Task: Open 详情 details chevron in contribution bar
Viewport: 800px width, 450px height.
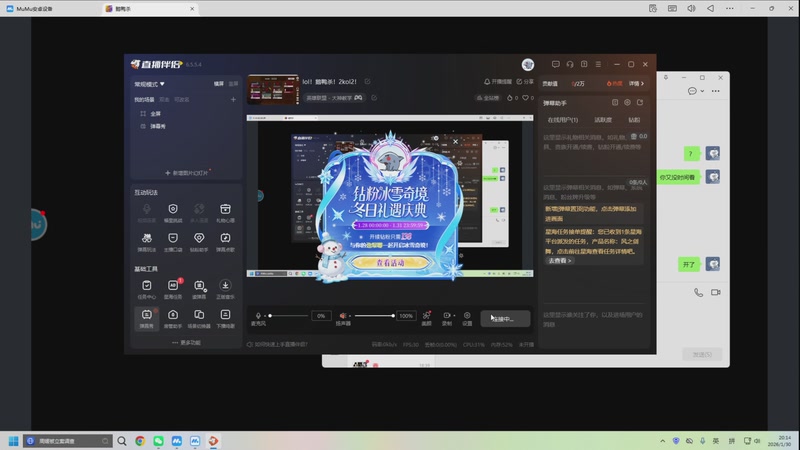Action: [636, 84]
